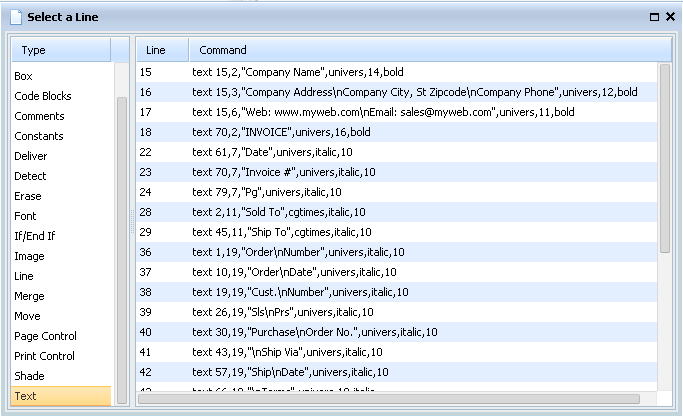The width and height of the screenshot is (683, 416).
Task: Select Code Blocks type
Action: [42, 96]
